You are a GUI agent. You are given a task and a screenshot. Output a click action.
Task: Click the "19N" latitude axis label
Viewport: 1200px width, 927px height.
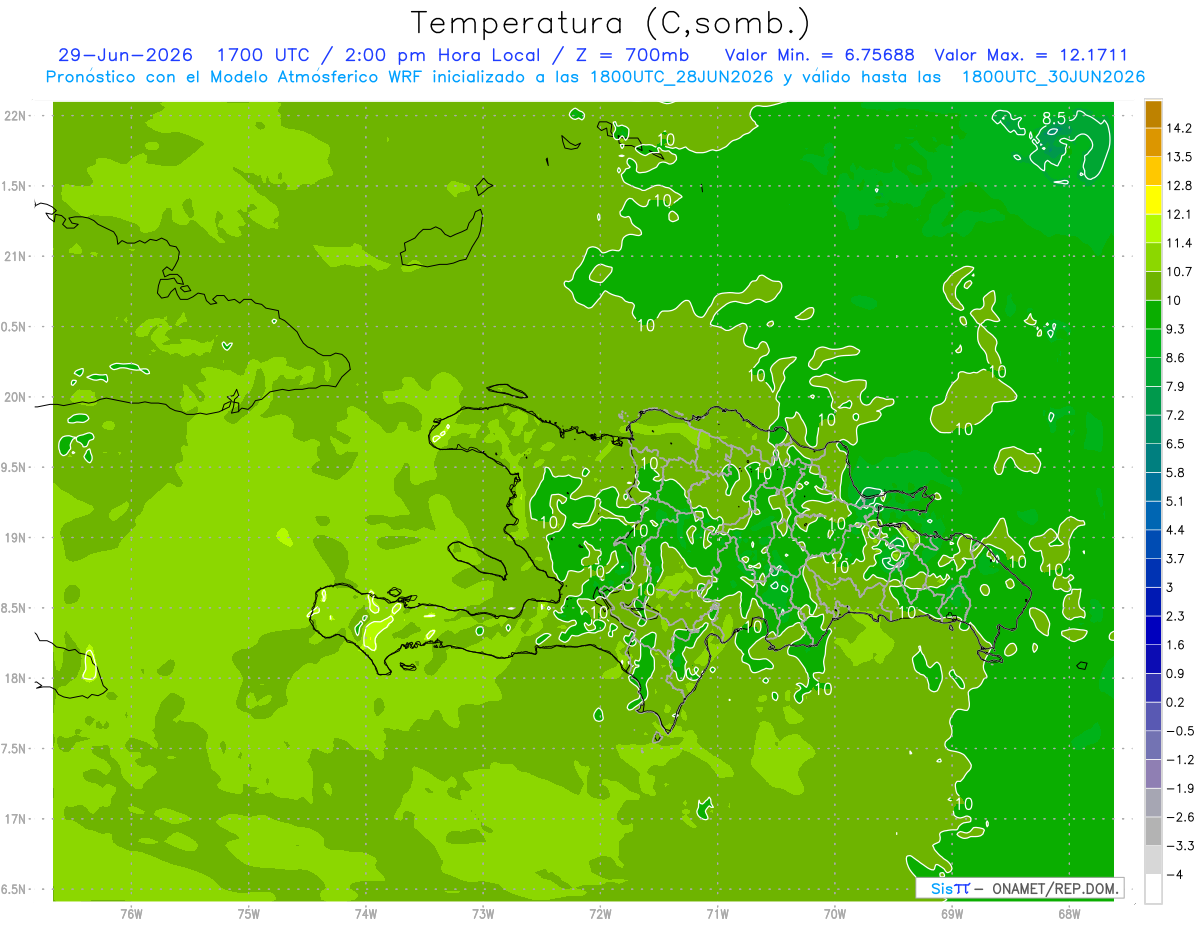pyautogui.click(x=17, y=538)
